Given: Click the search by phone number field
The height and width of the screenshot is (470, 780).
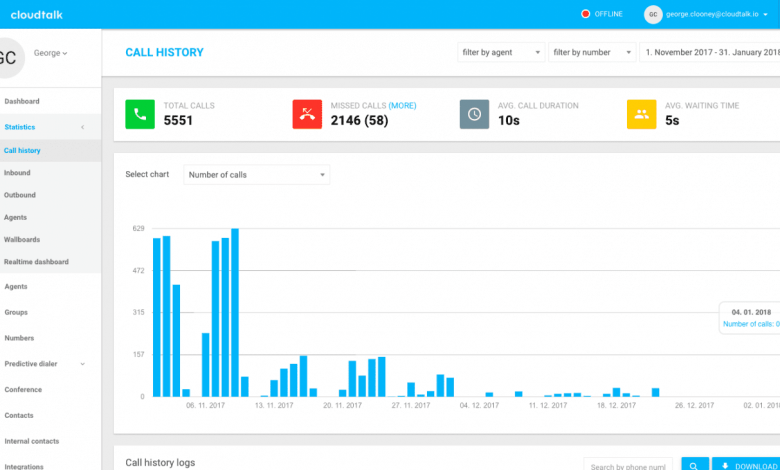Looking at the screenshot, I should [628, 464].
